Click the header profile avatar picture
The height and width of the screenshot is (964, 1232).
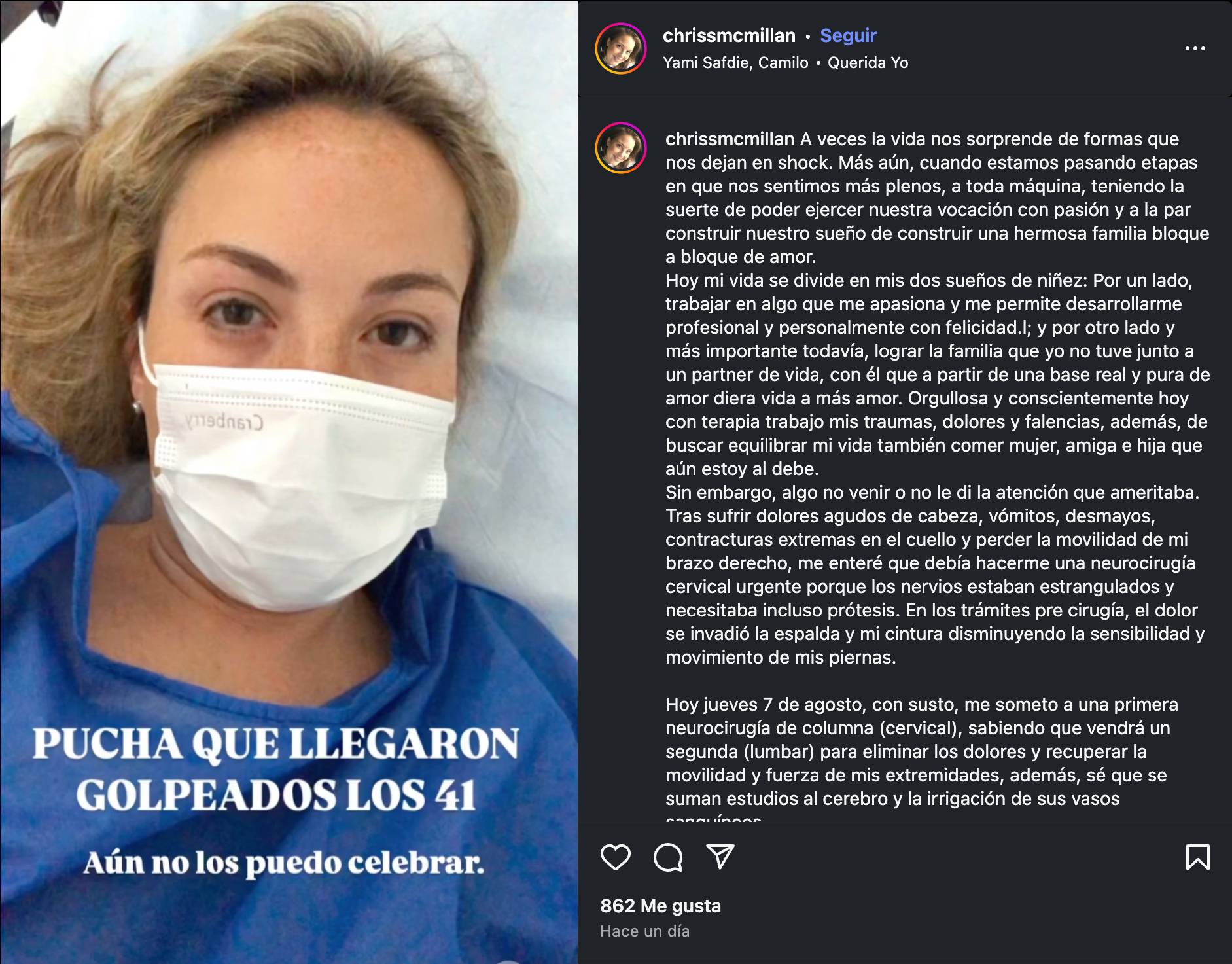pyautogui.click(x=620, y=48)
